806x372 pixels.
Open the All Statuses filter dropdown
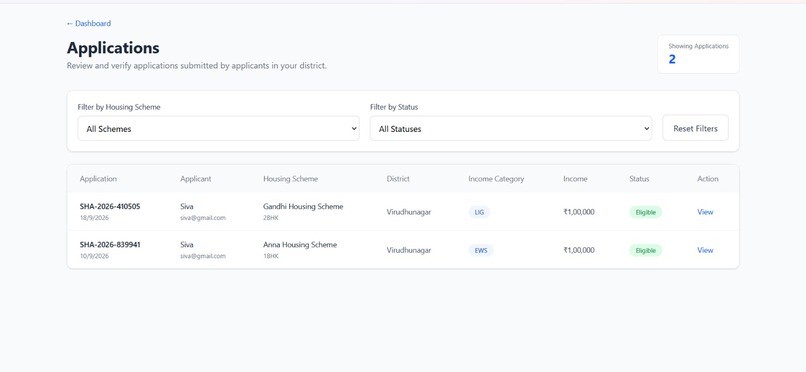click(511, 128)
